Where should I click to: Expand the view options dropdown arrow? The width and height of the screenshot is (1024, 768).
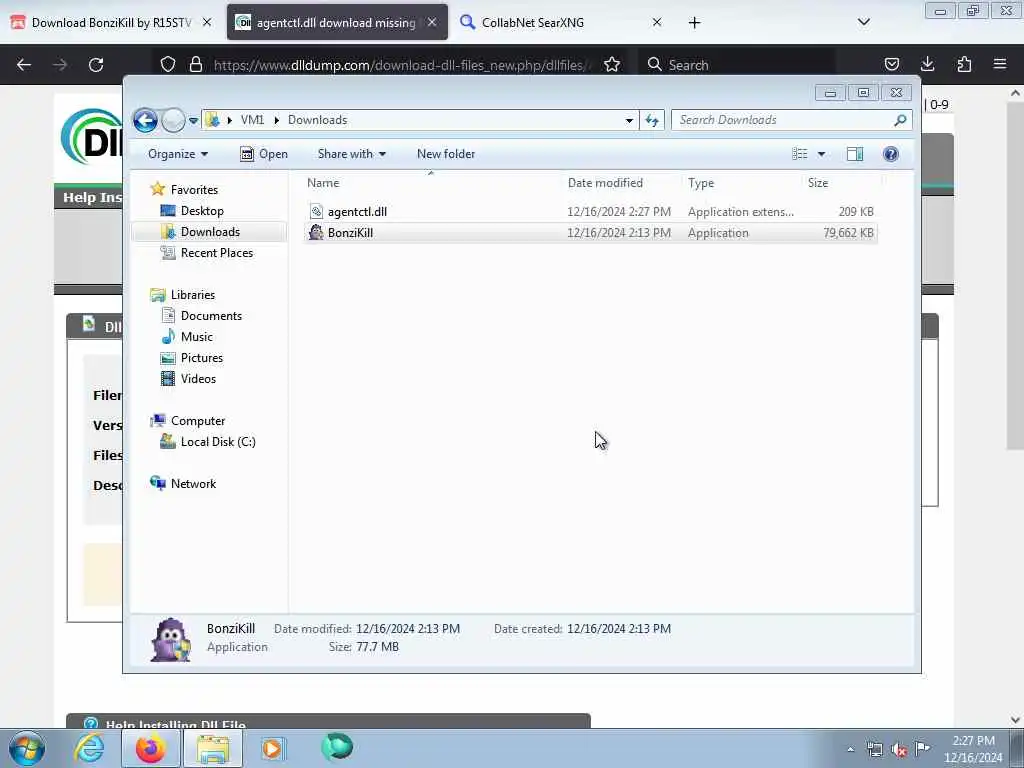click(x=822, y=154)
